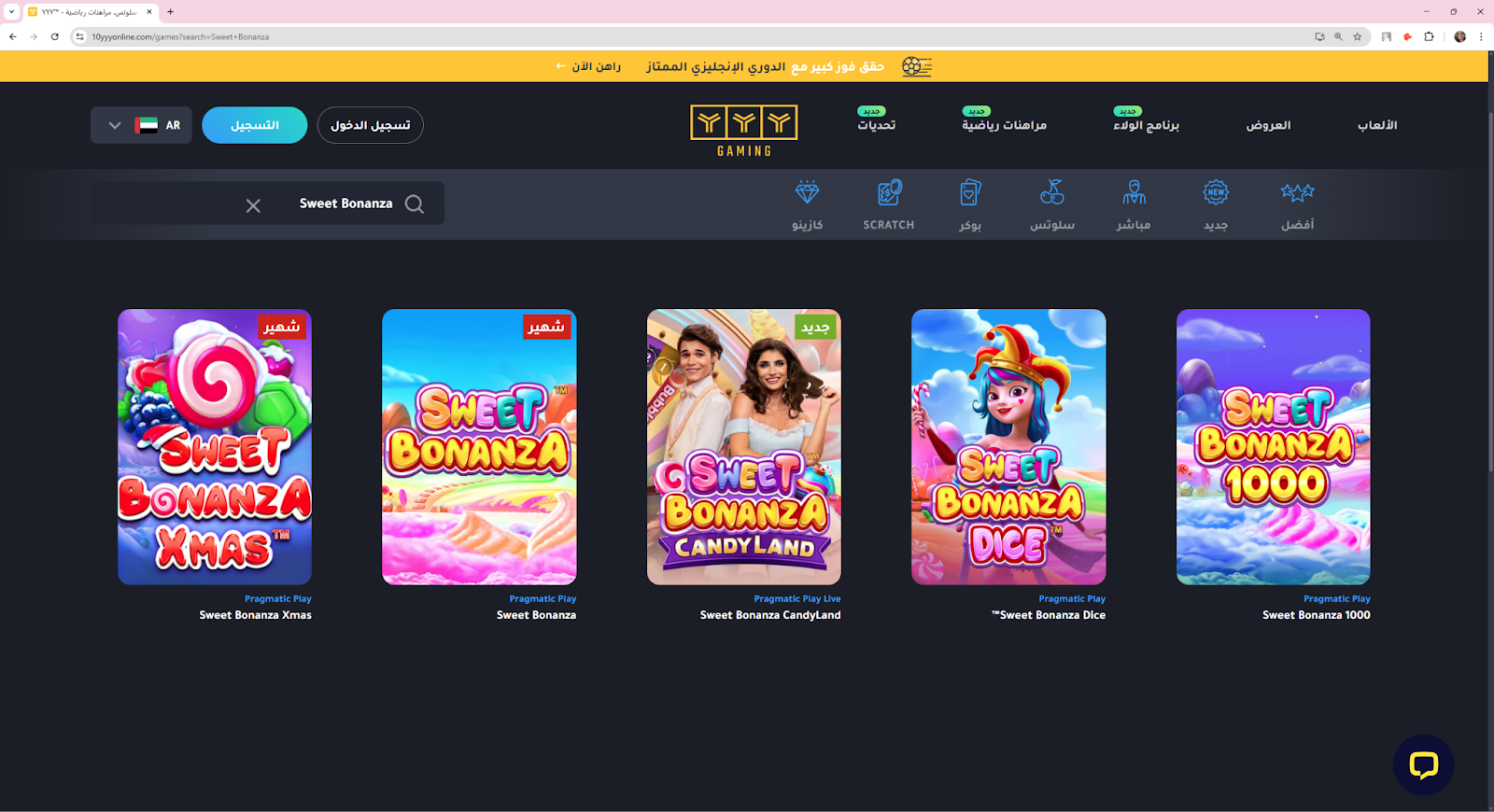Image resolution: width=1494 pixels, height=812 pixels.
Task: Open the Games menu item
Action: pos(1377,125)
